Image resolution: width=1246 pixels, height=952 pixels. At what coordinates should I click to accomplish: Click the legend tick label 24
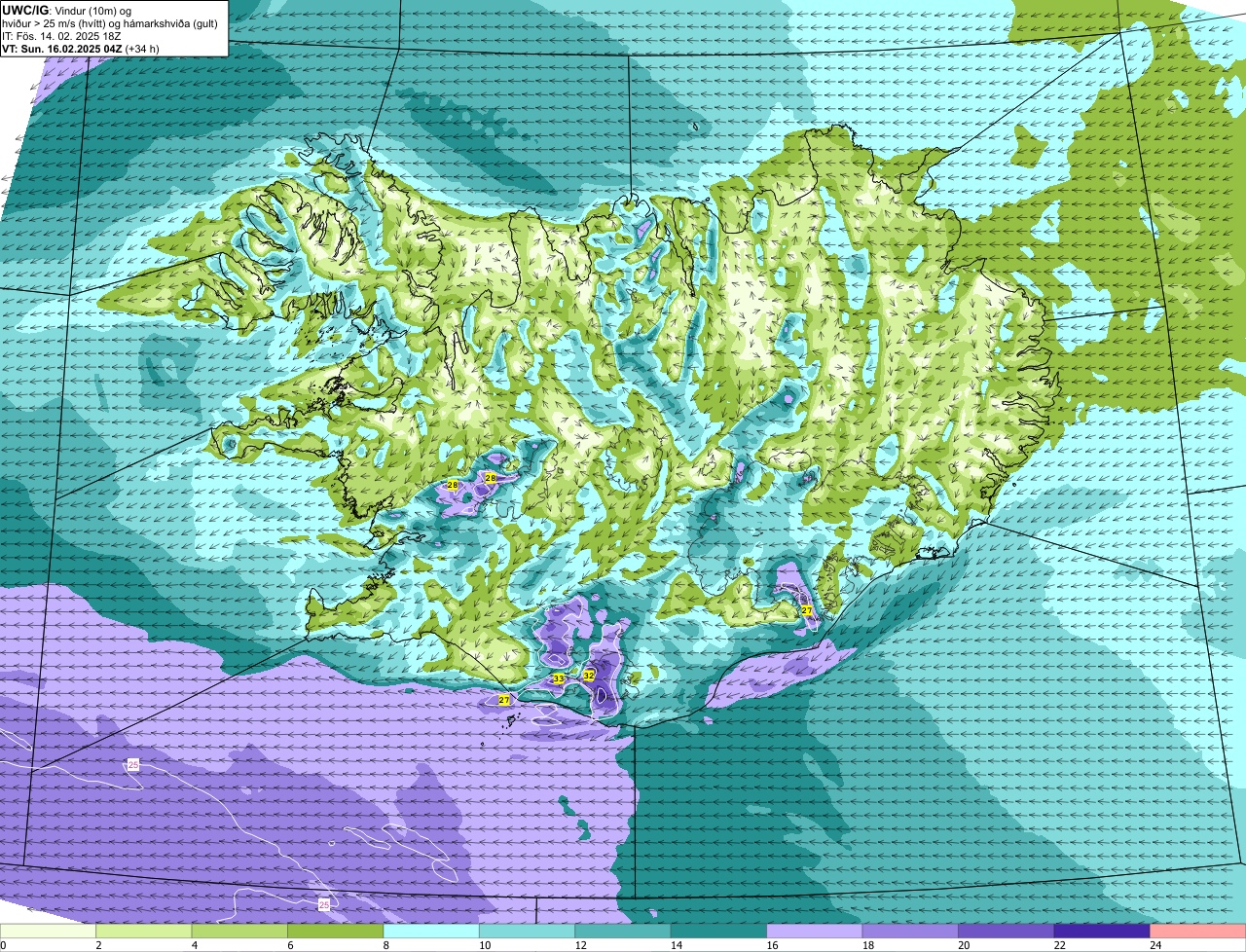click(x=1154, y=945)
